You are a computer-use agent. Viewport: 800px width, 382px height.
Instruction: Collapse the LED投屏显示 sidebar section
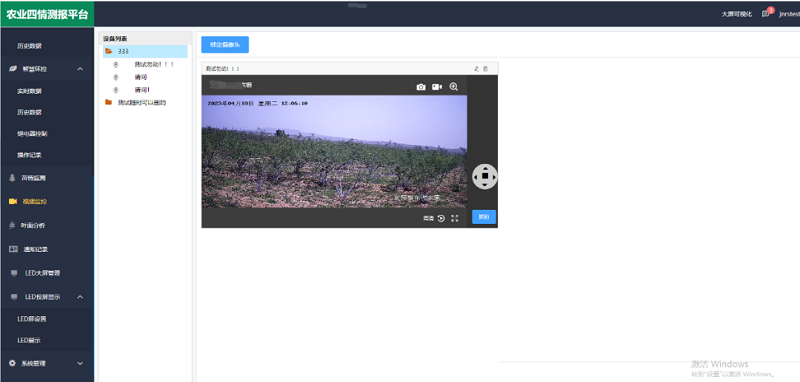click(80, 297)
